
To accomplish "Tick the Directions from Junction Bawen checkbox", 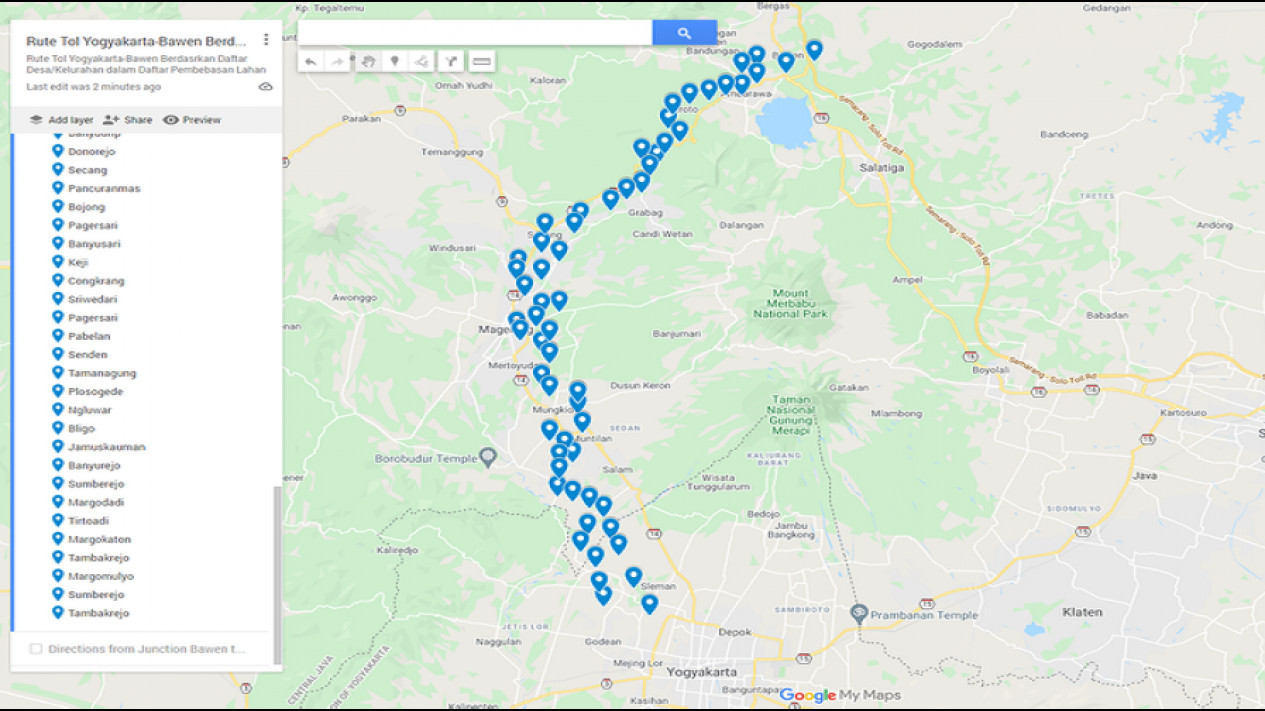I will (x=36, y=649).
